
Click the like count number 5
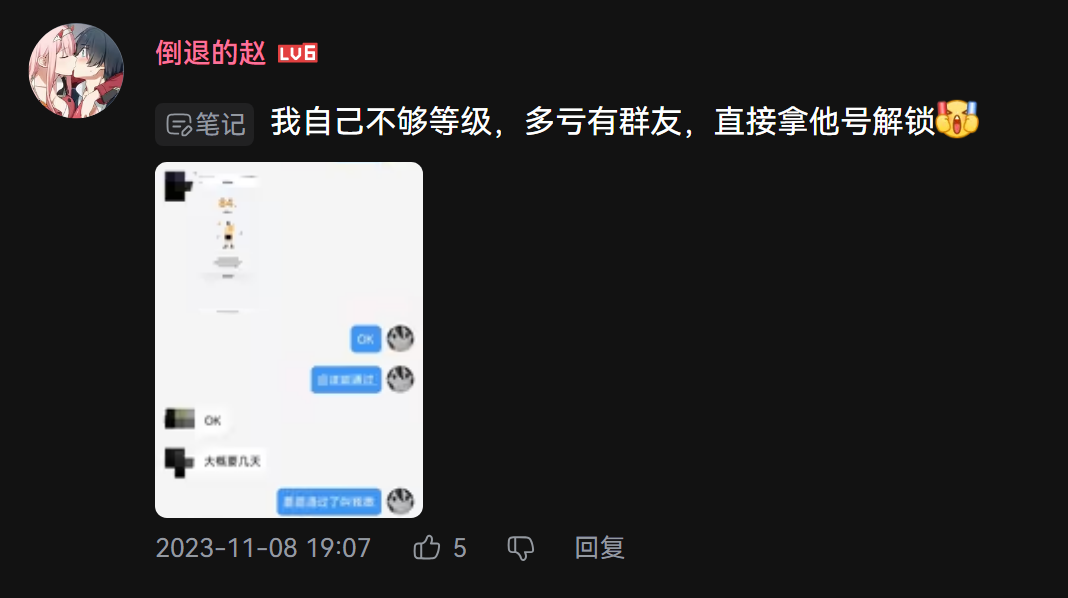(x=460, y=548)
